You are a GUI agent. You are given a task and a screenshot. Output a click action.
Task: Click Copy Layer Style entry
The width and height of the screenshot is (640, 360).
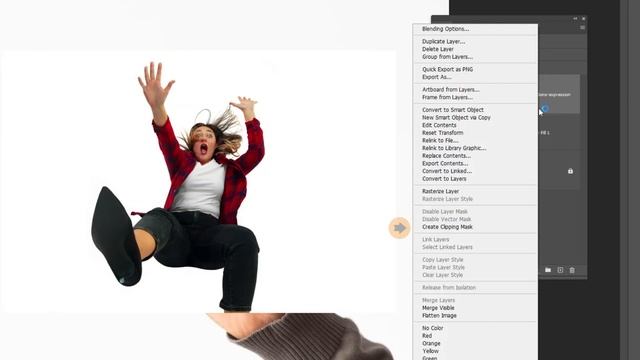(442, 260)
